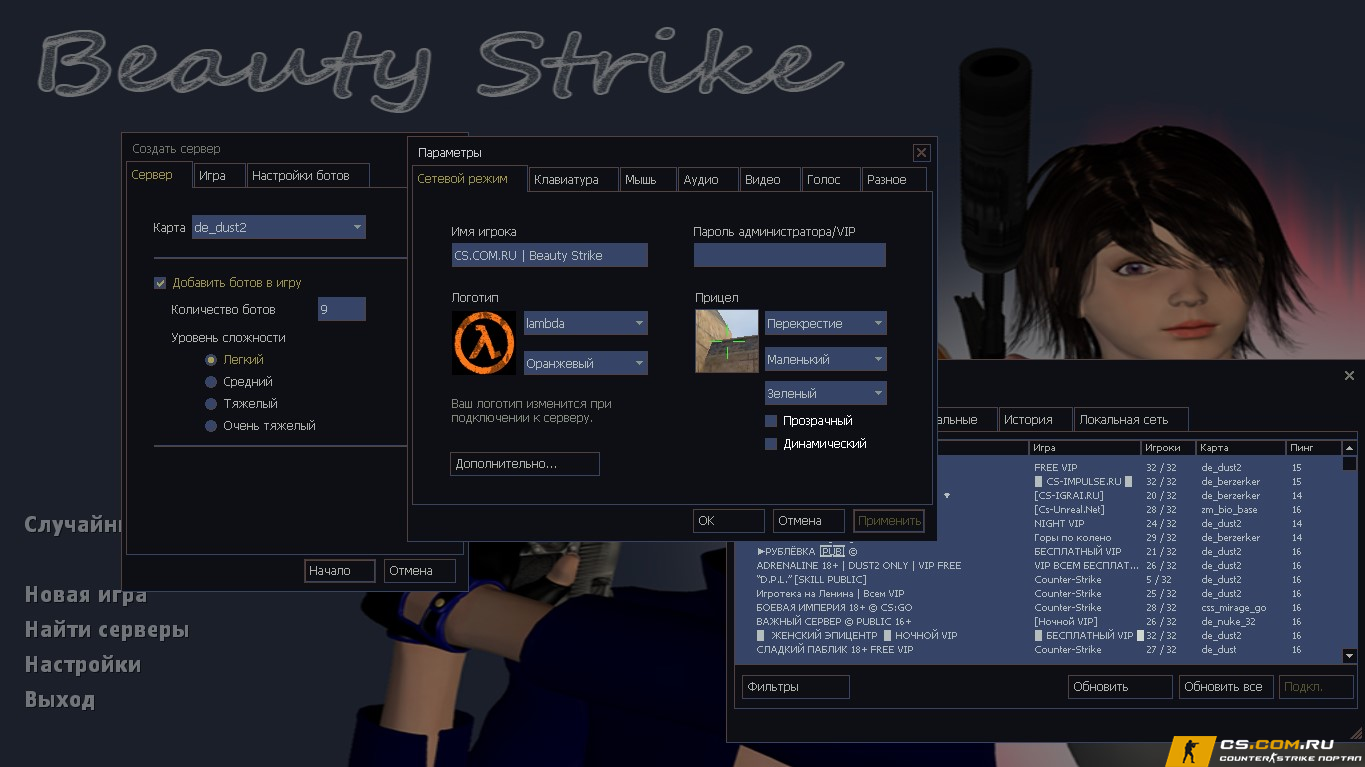Open the Оранжевый logo color dropdown
Screen dimensions: 1365x767
(x=586, y=363)
